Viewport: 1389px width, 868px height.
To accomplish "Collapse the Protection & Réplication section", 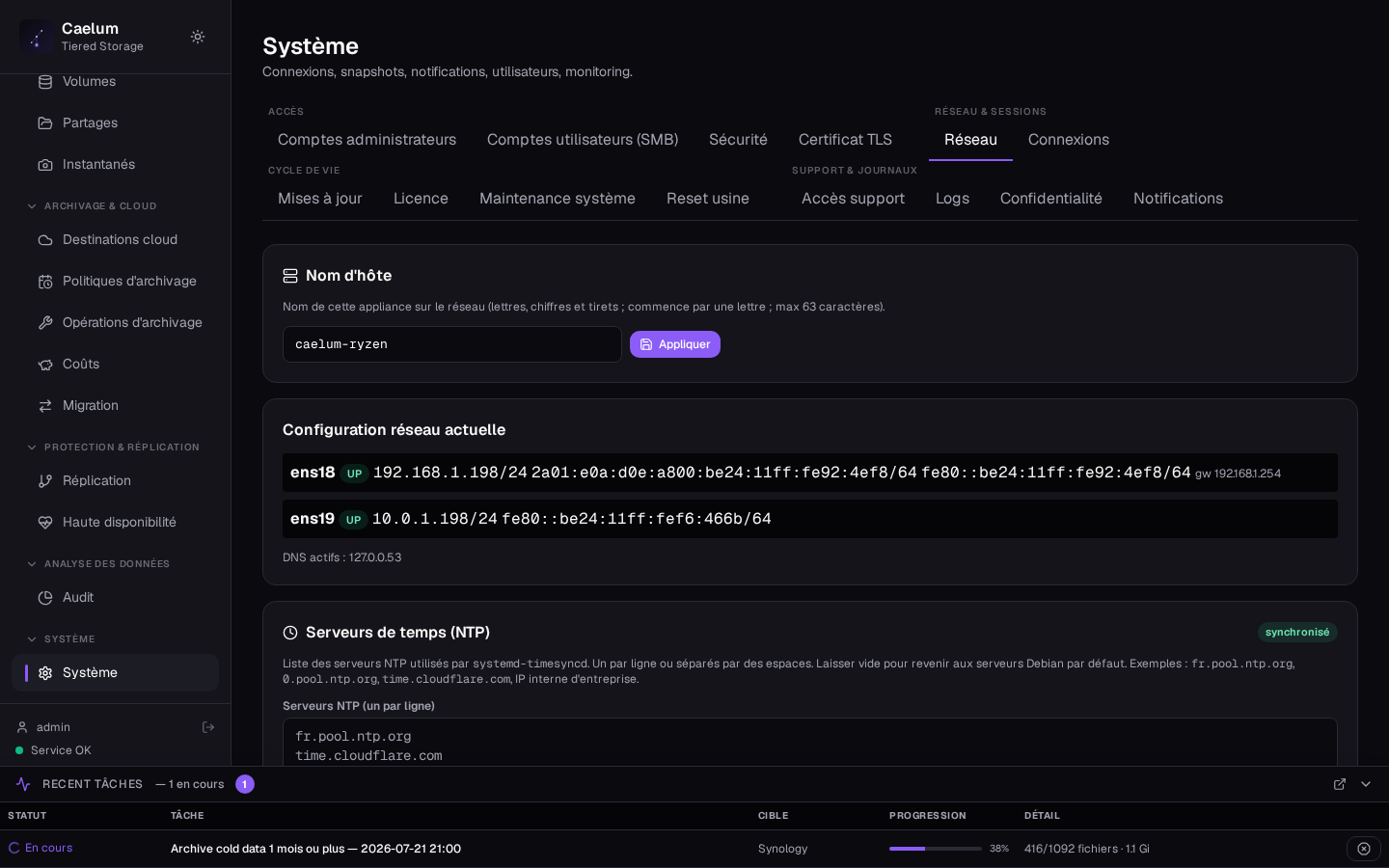I will [32, 448].
